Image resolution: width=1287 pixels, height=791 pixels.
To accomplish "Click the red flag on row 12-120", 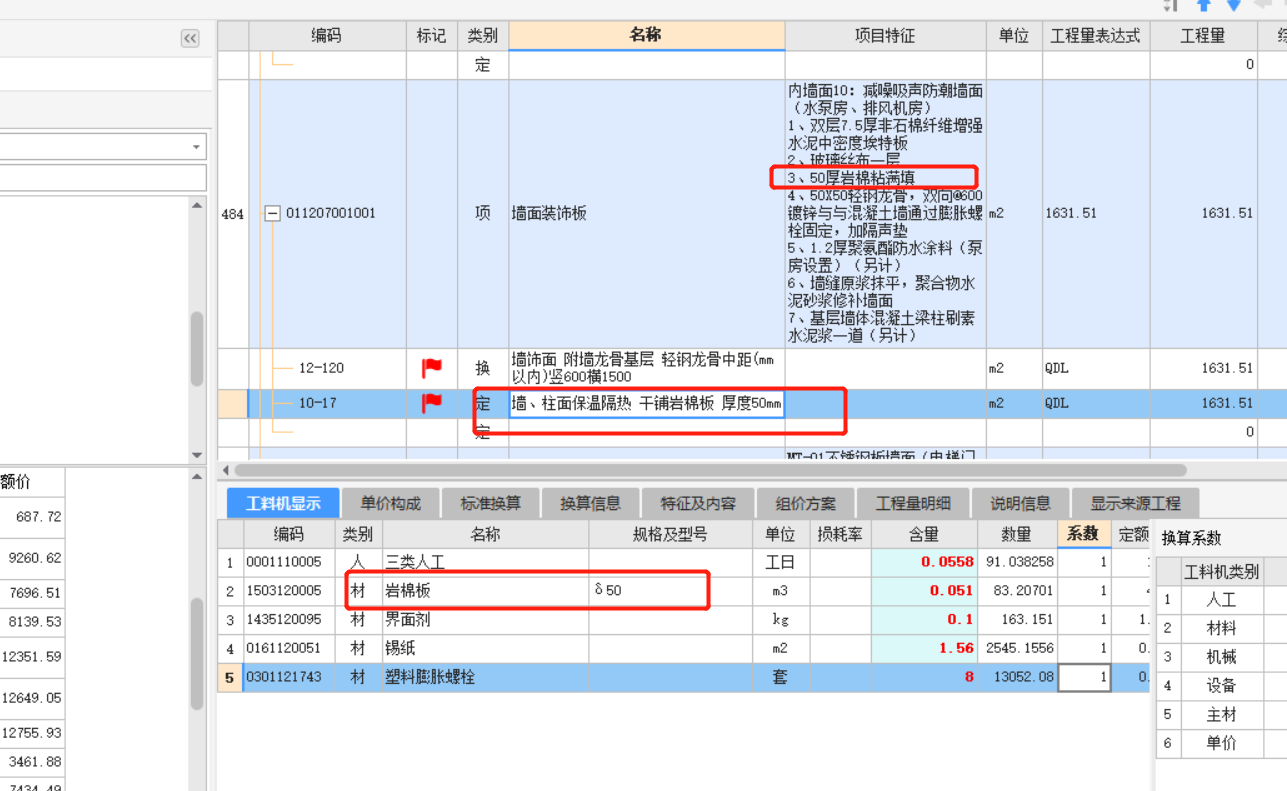I will [x=432, y=368].
